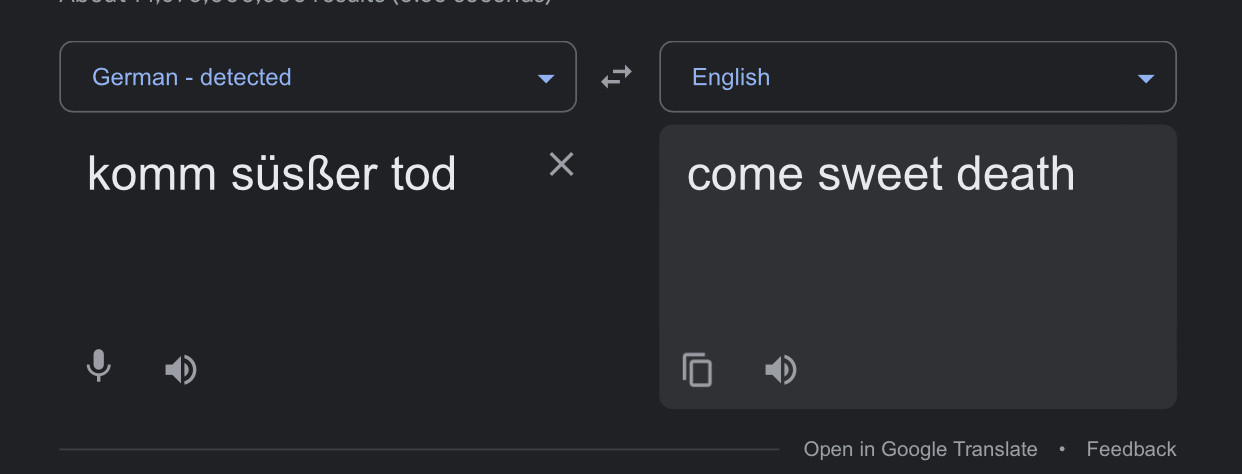Send feedback via the Feedback link

tap(1131, 449)
